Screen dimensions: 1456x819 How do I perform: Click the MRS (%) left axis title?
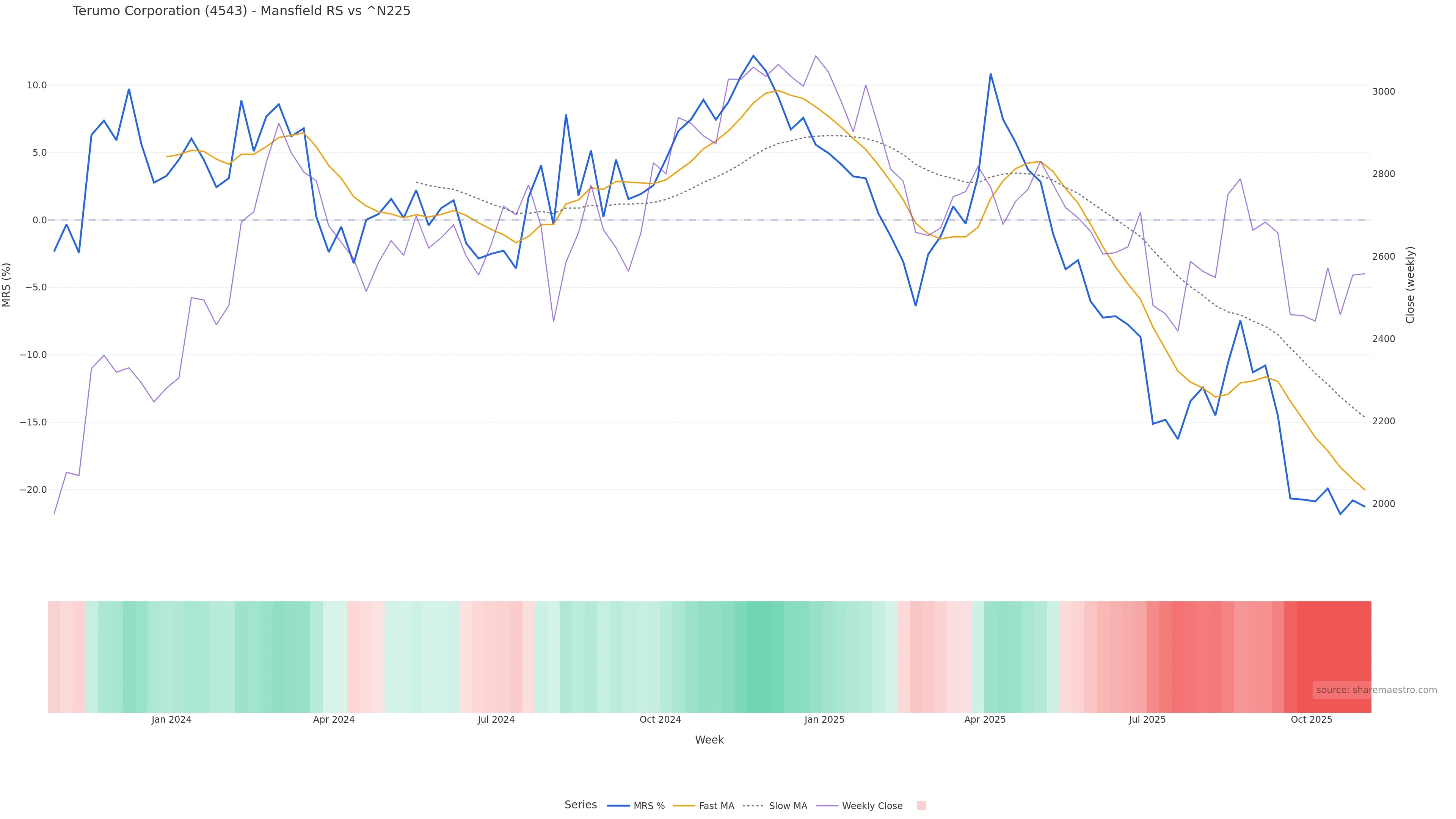pos(7,285)
